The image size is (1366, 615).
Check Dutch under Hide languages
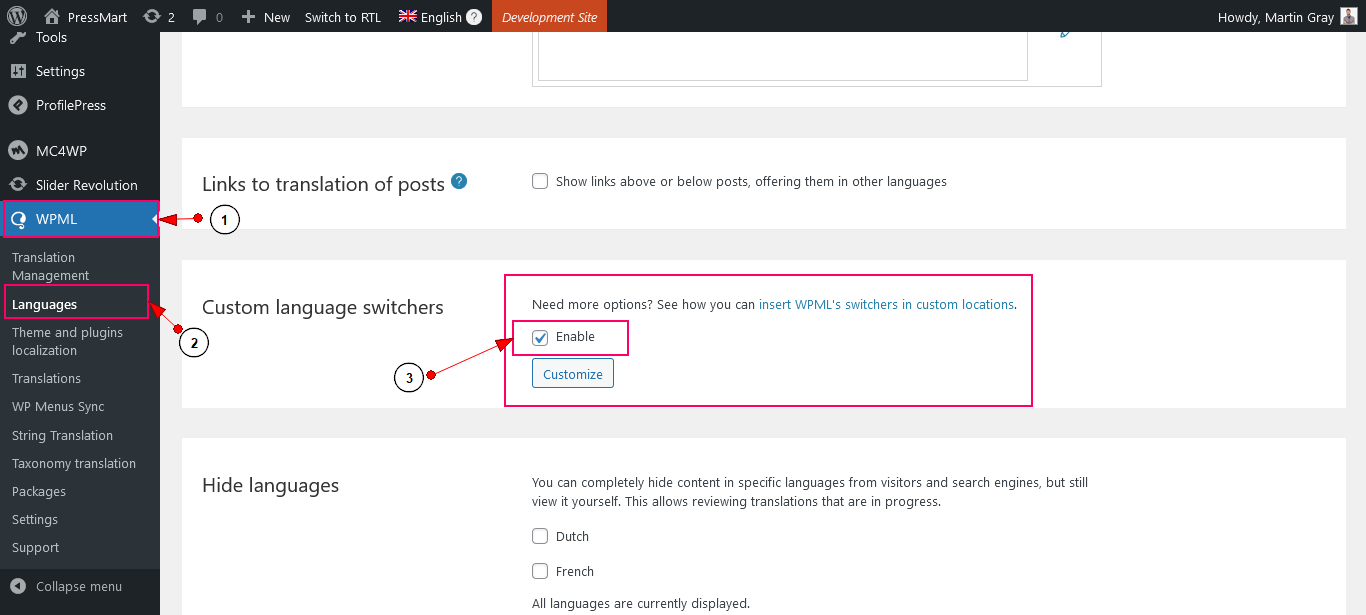540,536
